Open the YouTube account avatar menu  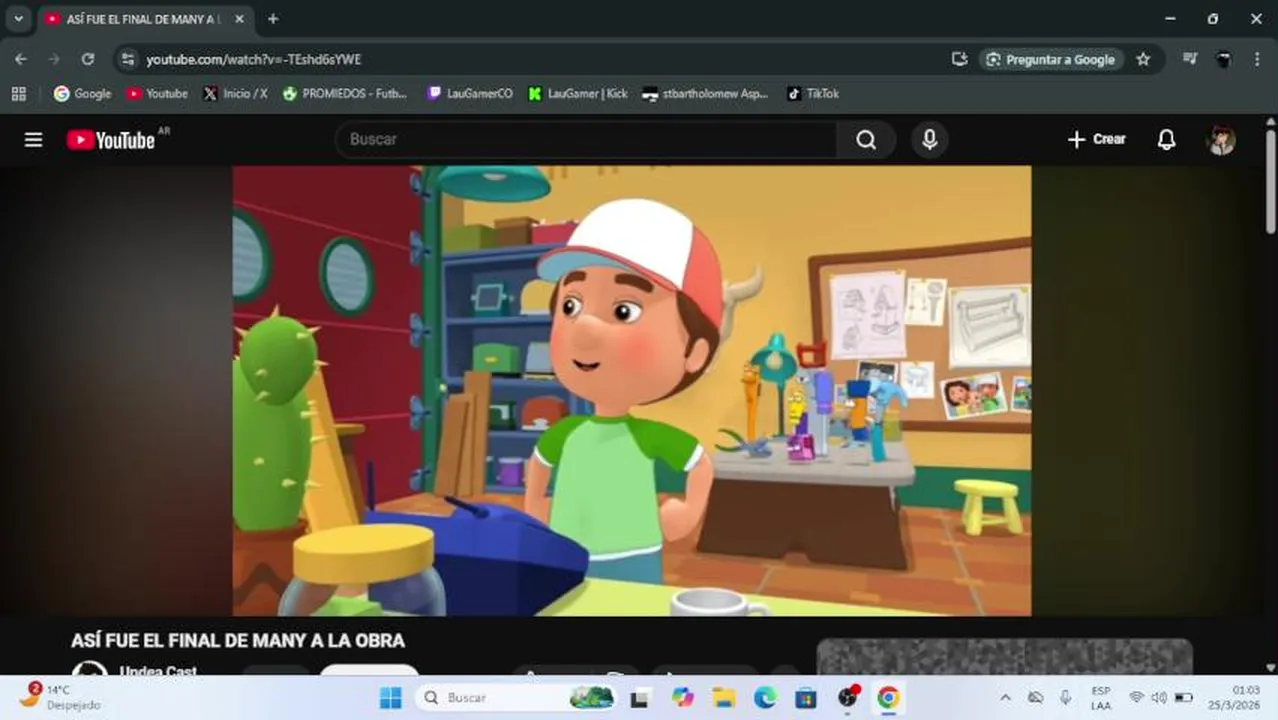(1221, 140)
